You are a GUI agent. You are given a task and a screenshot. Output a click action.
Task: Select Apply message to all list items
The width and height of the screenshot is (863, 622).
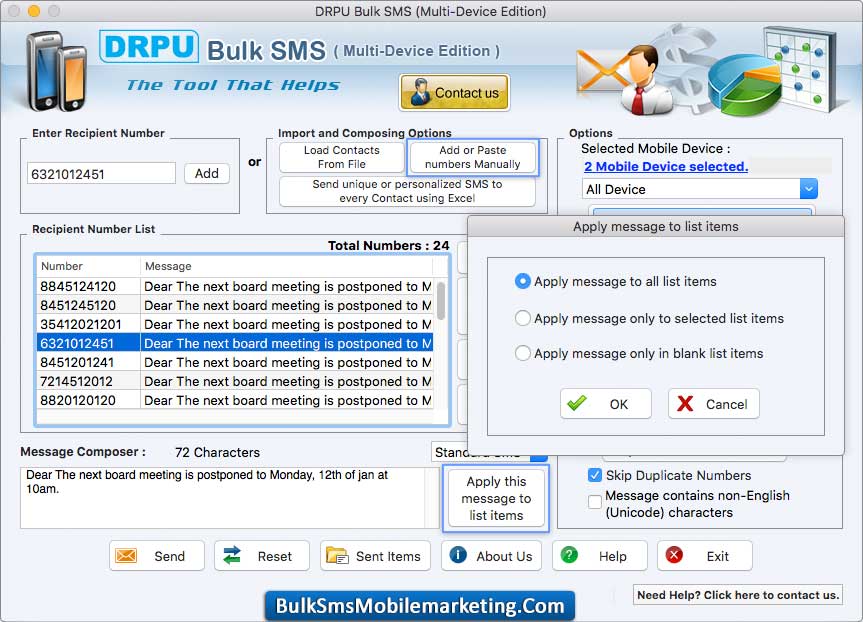[x=522, y=281]
